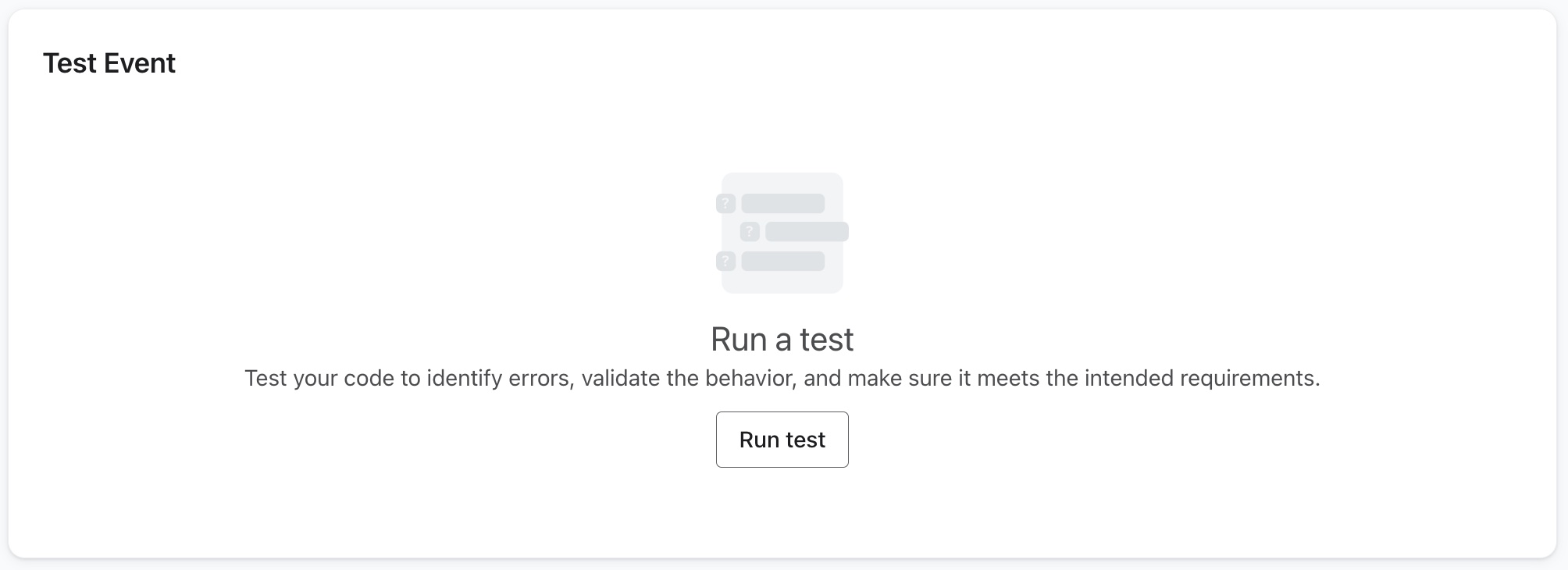The image size is (1568, 570).
Task: Click the middle gray bar in the test illustration
Action: click(808, 232)
